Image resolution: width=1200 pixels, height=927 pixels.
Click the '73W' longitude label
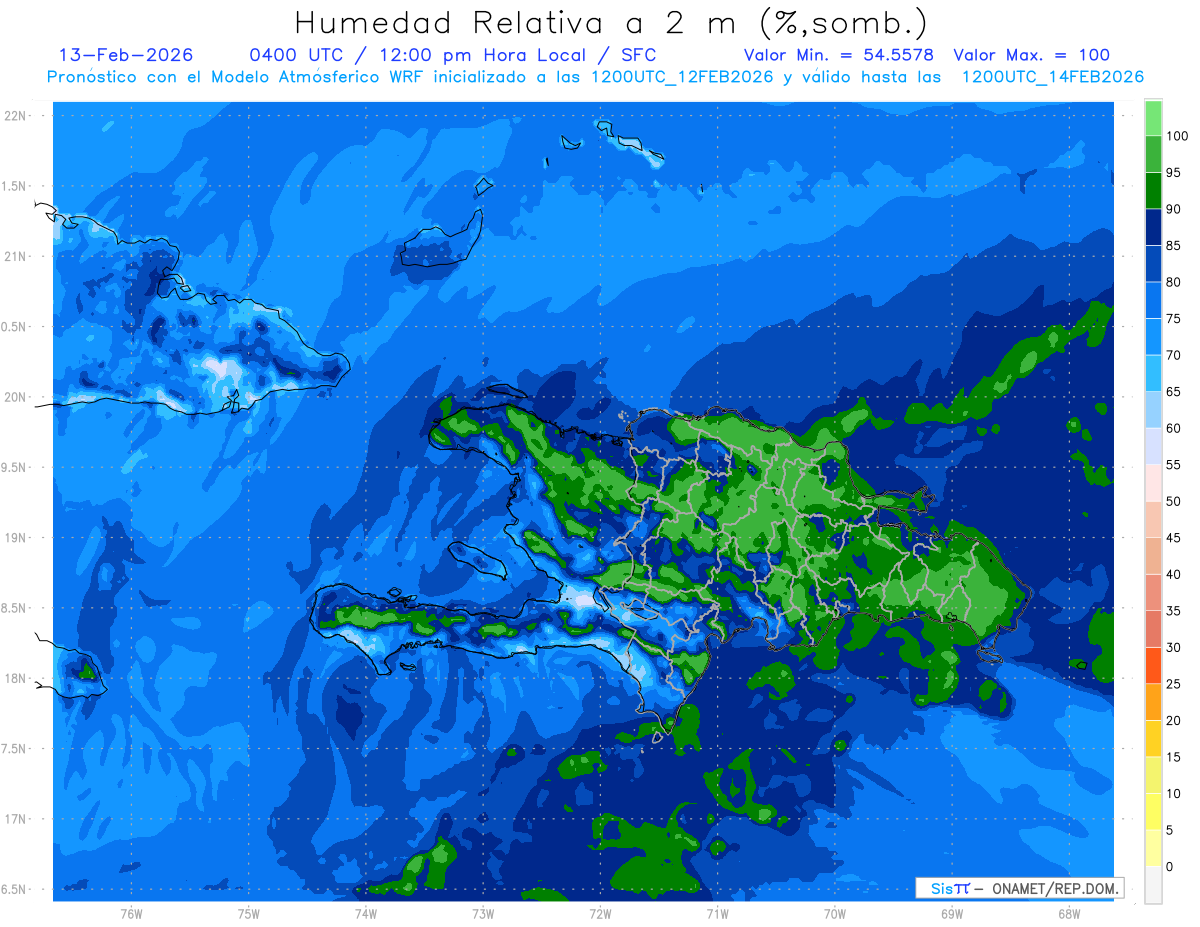pyautogui.click(x=483, y=913)
